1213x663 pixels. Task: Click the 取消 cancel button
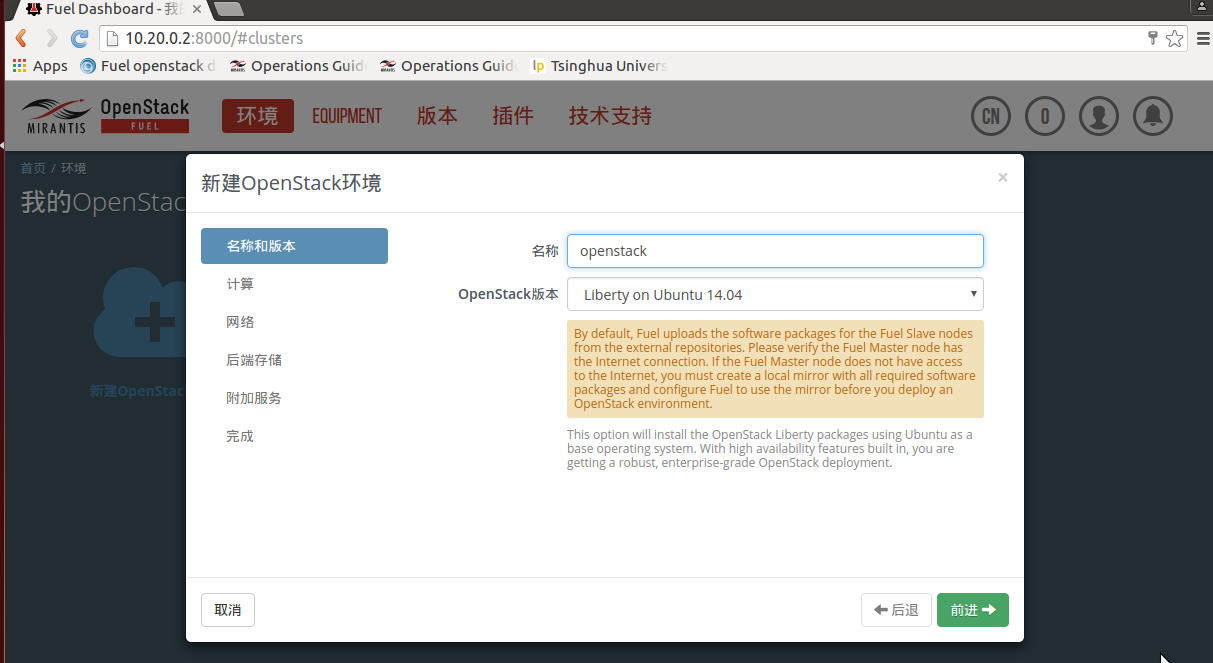coord(228,610)
